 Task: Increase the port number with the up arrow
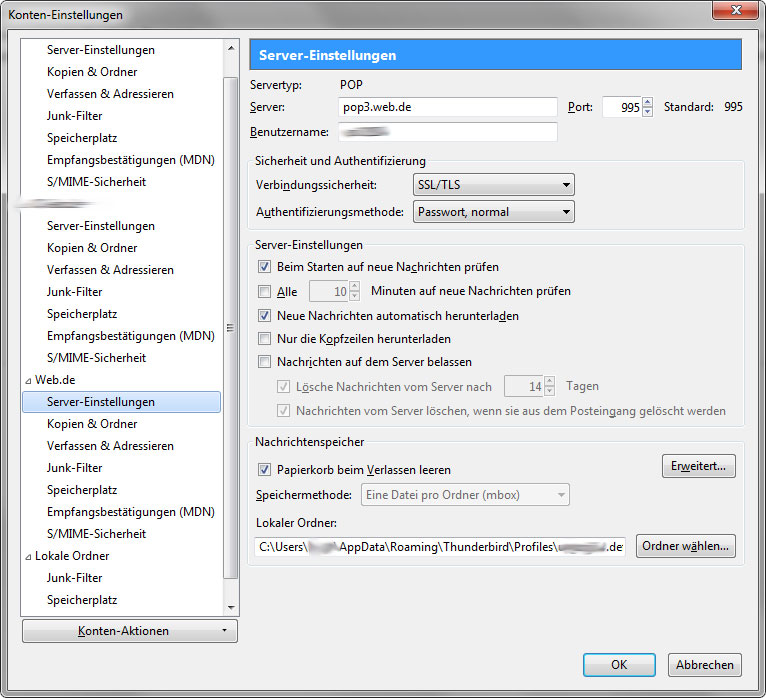click(x=647, y=102)
